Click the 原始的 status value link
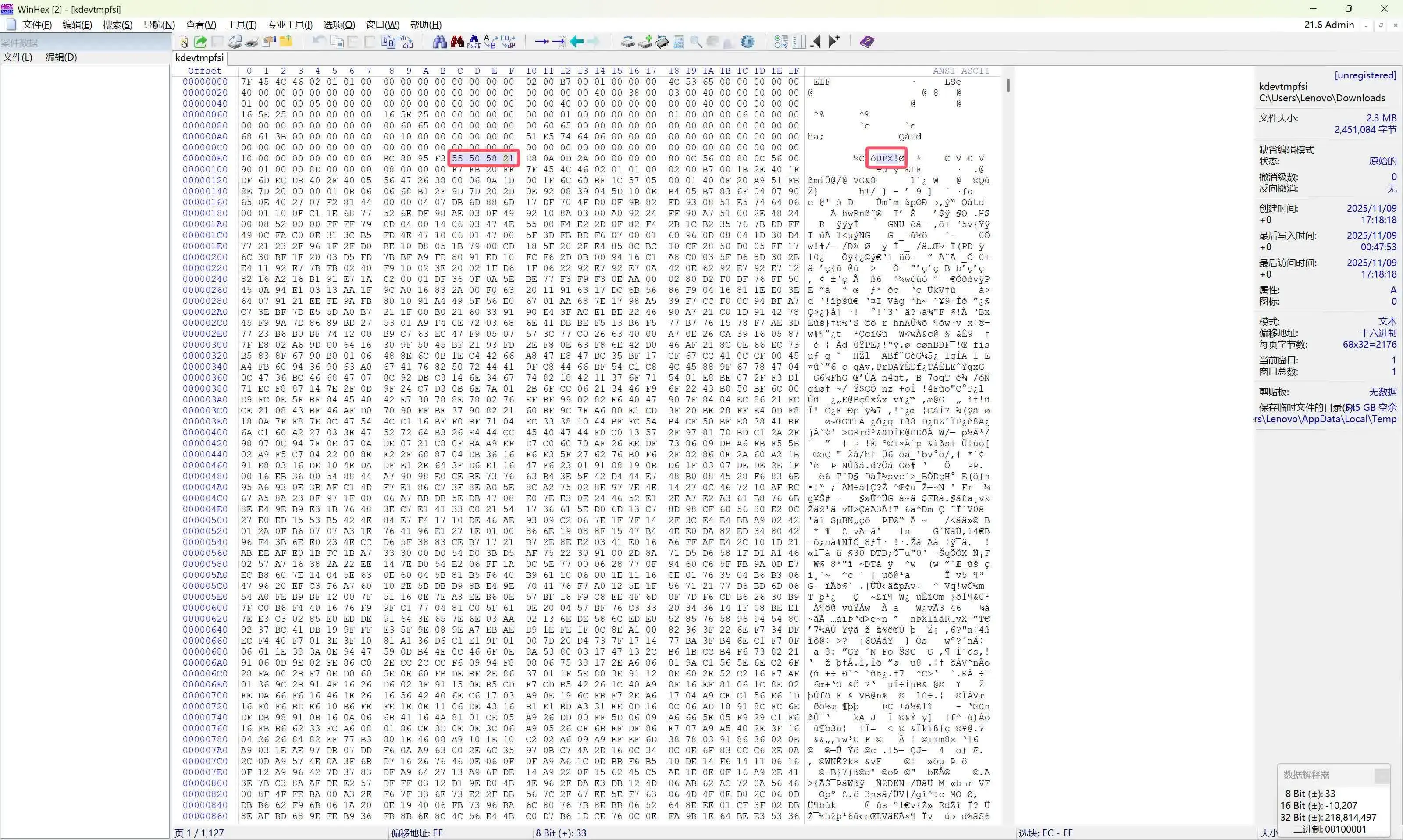The height and width of the screenshot is (840, 1403). pos(1382,161)
